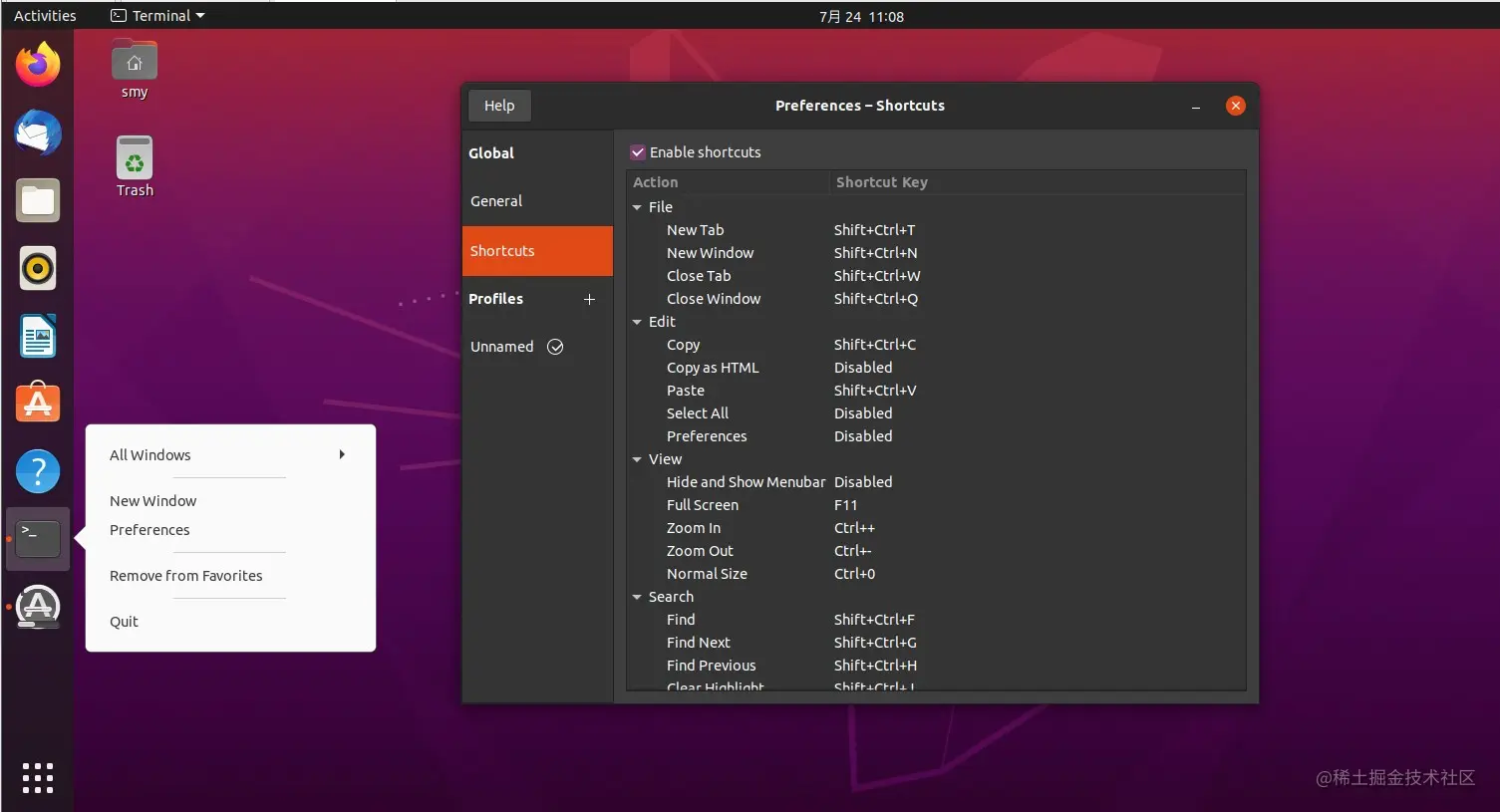This screenshot has width=1500, height=812.
Task: Collapse the File shortcut group
Action: pos(637,207)
